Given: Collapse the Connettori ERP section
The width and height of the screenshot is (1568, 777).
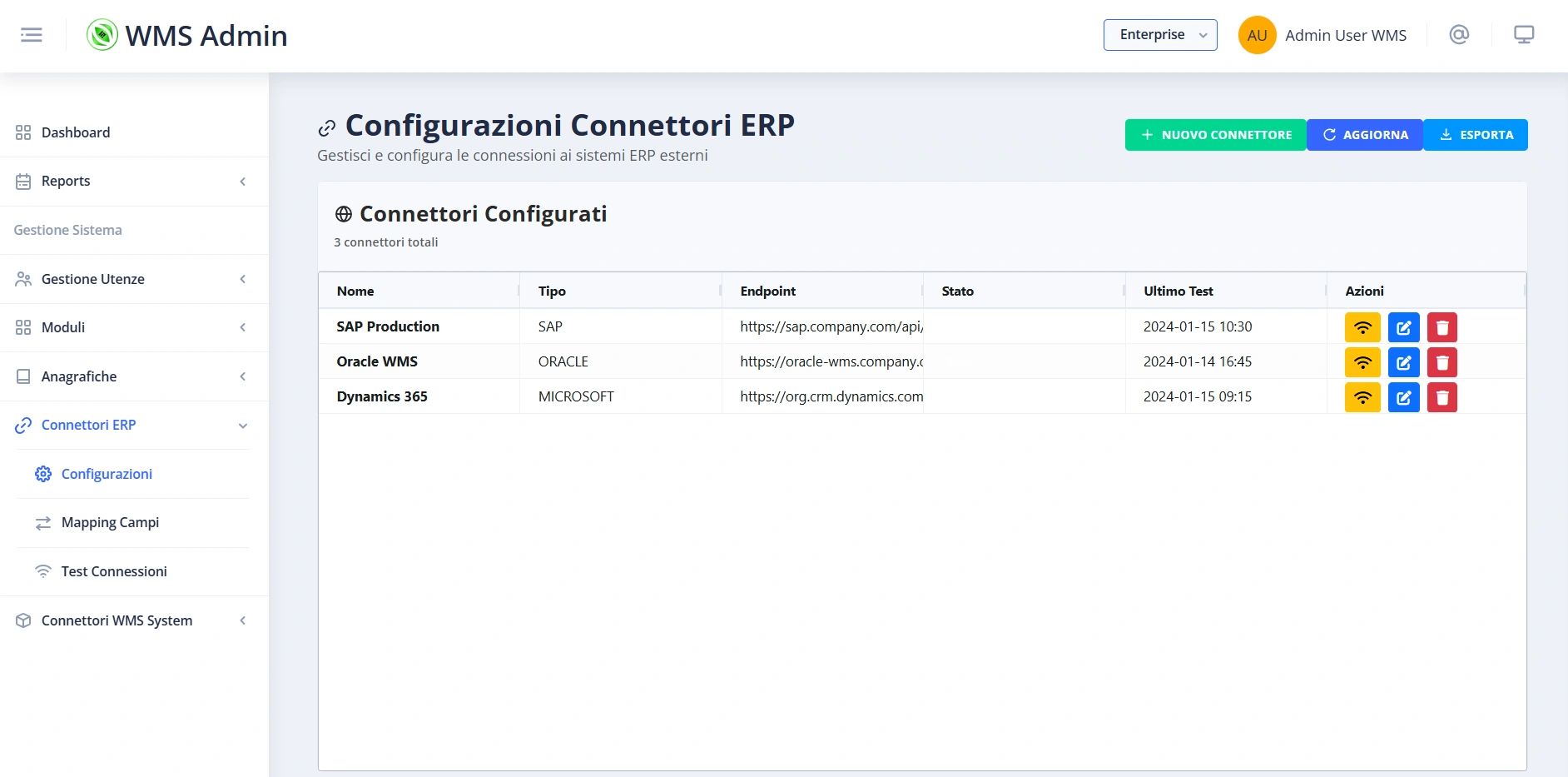Looking at the screenshot, I should pyautogui.click(x=133, y=426).
